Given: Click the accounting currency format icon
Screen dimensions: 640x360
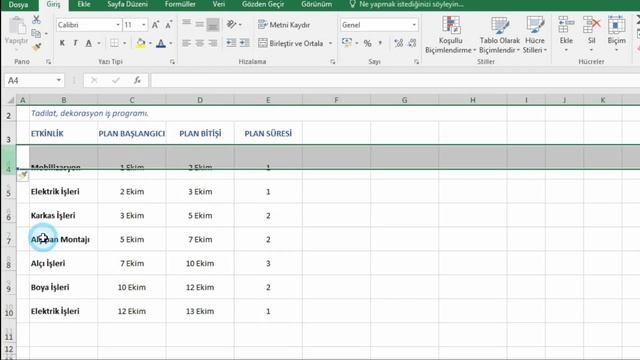Looking at the screenshot, I should [x=347, y=43].
